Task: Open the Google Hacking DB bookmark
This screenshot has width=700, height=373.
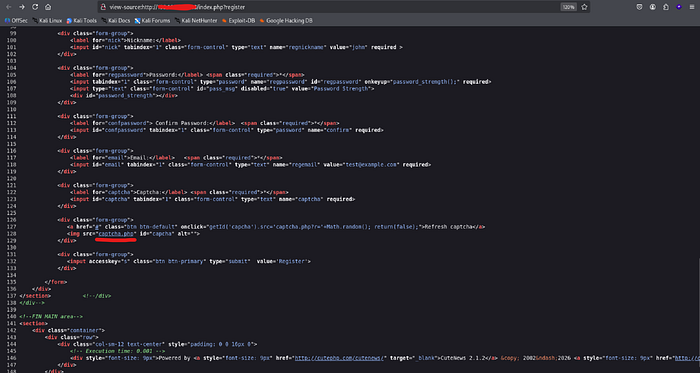Action: (x=286, y=21)
